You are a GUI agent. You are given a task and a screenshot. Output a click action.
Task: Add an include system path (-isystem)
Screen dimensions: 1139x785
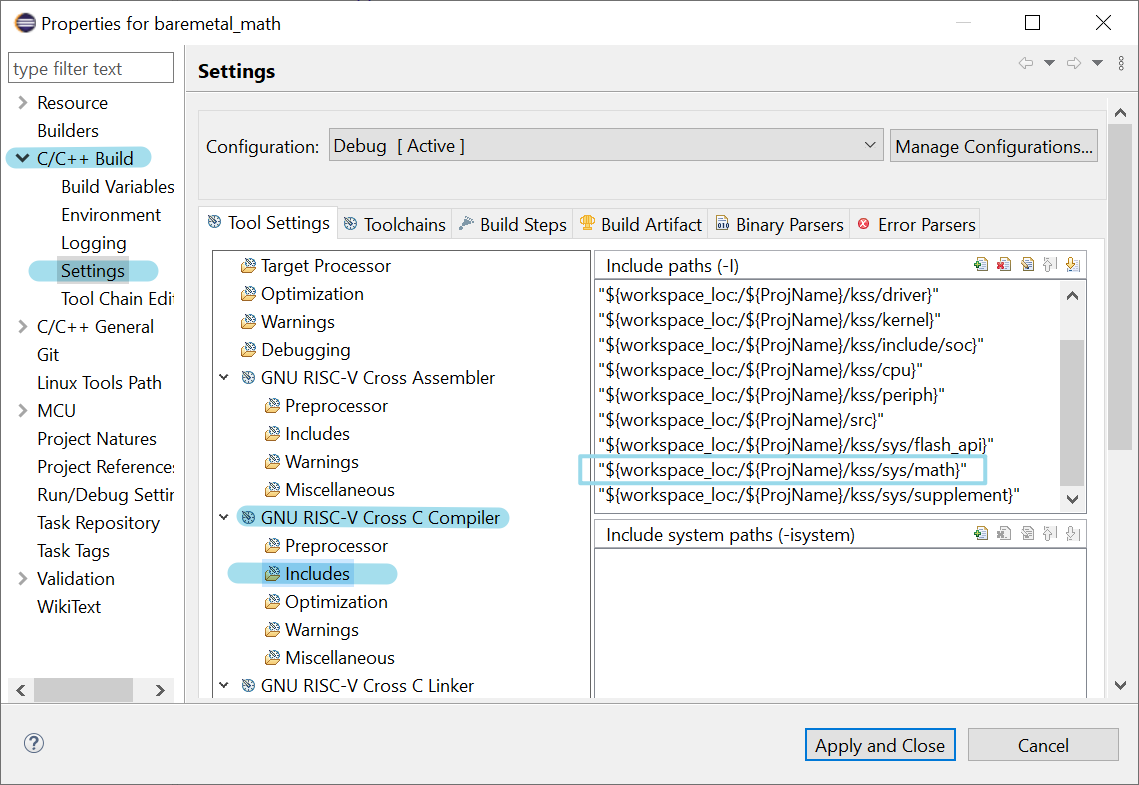(981, 534)
